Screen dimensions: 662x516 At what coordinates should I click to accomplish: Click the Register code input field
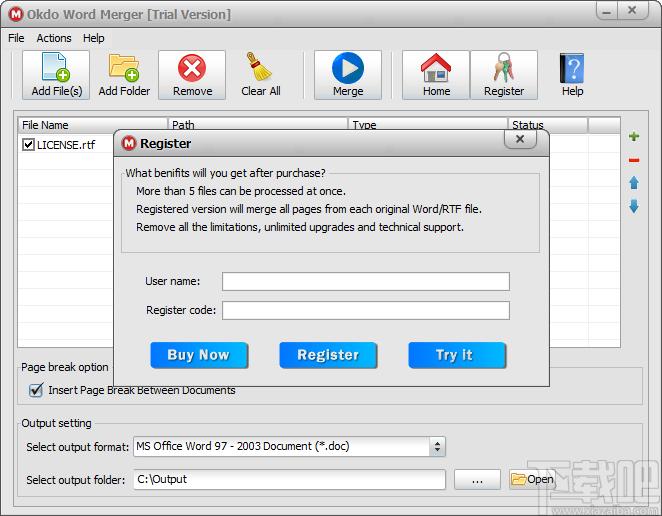click(x=366, y=310)
